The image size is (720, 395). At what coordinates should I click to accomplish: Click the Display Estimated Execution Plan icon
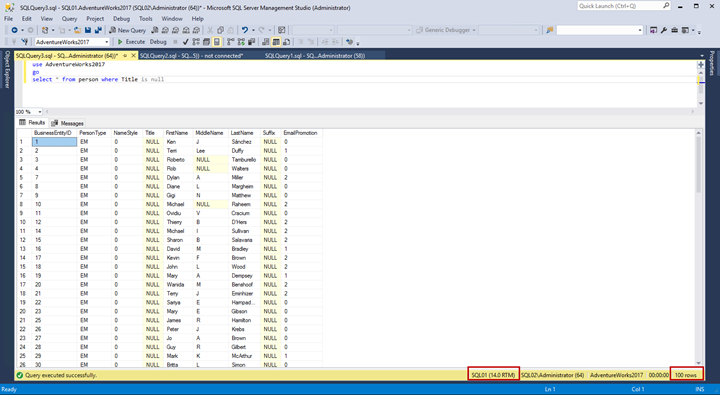tap(196, 42)
